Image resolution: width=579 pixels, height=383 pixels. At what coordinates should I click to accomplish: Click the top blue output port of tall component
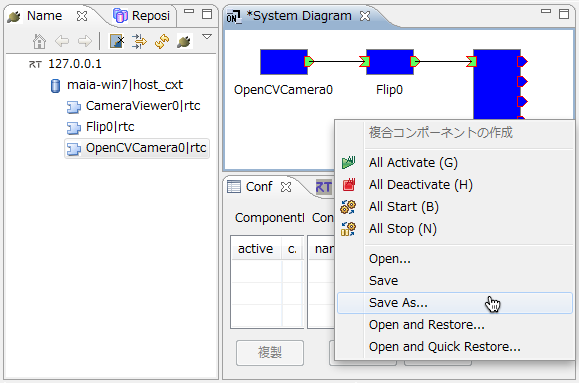point(523,61)
